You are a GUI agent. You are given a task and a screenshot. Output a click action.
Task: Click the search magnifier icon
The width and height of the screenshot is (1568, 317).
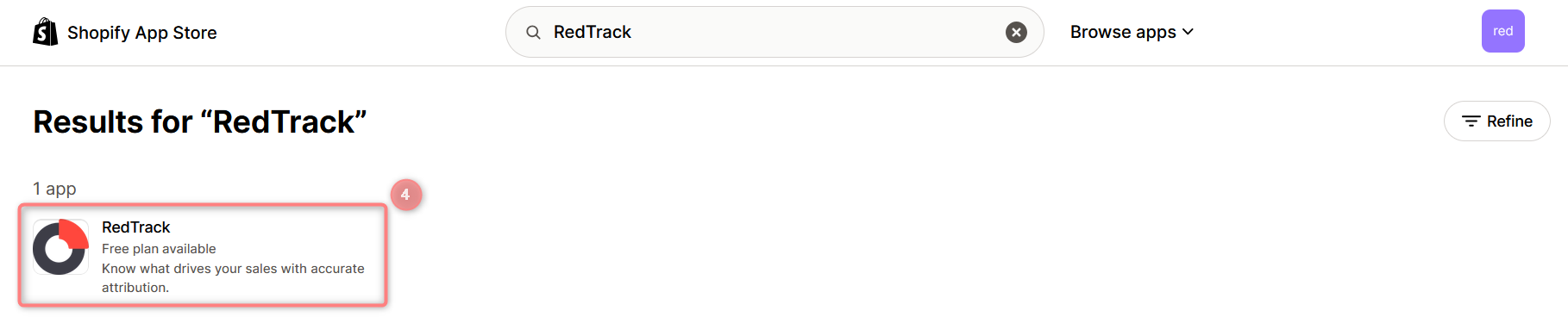533,32
